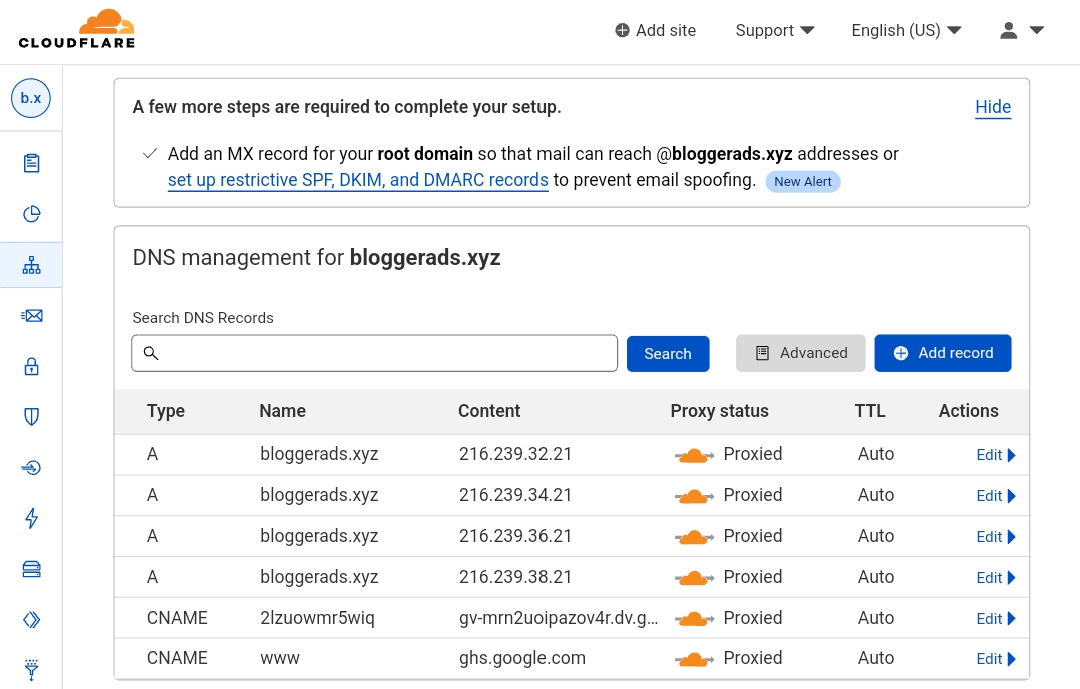The height and width of the screenshot is (689, 1080).
Task: Open the SPF, DKIM, and DMARC setup link
Action: (358, 180)
